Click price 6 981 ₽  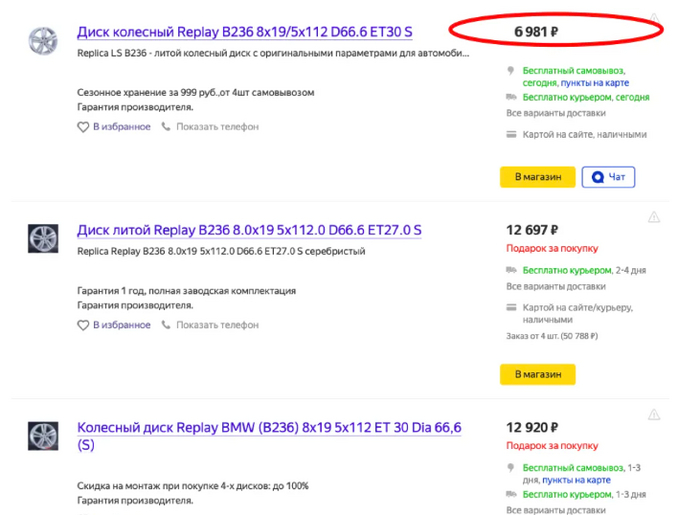coord(536,32)
